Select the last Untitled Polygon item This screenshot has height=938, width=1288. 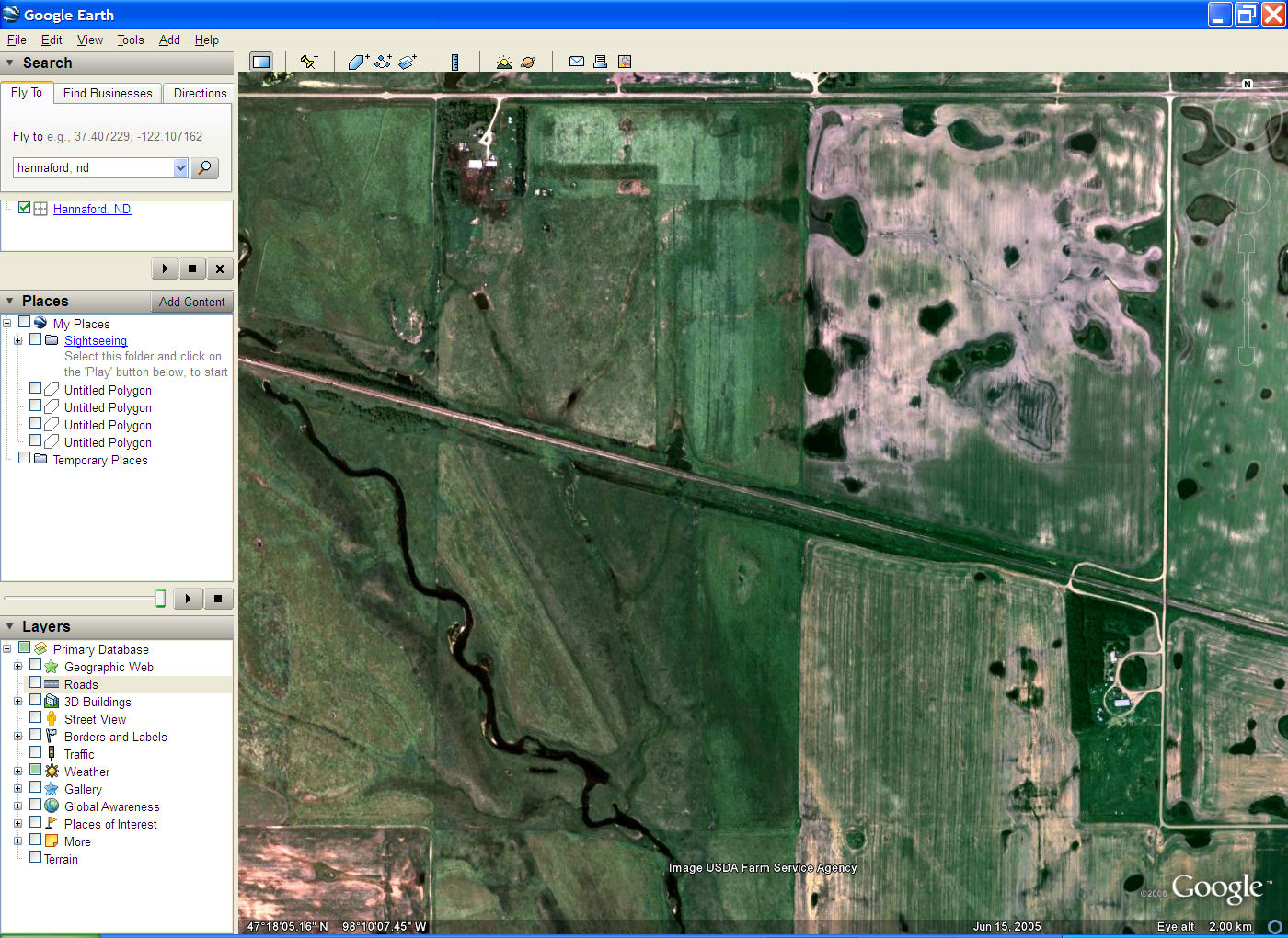(x=108, y=442)
